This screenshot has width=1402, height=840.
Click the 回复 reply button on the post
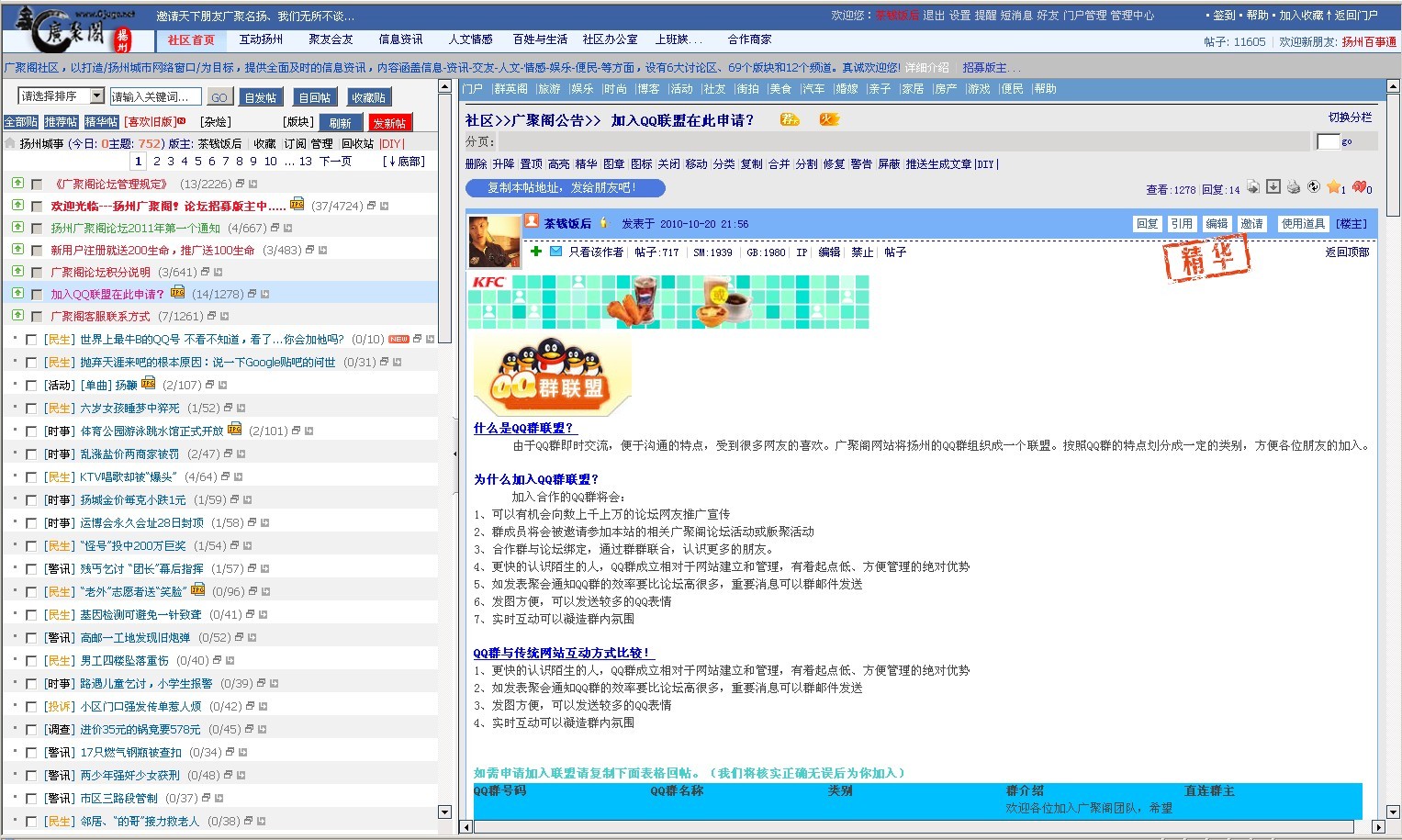1148,224
